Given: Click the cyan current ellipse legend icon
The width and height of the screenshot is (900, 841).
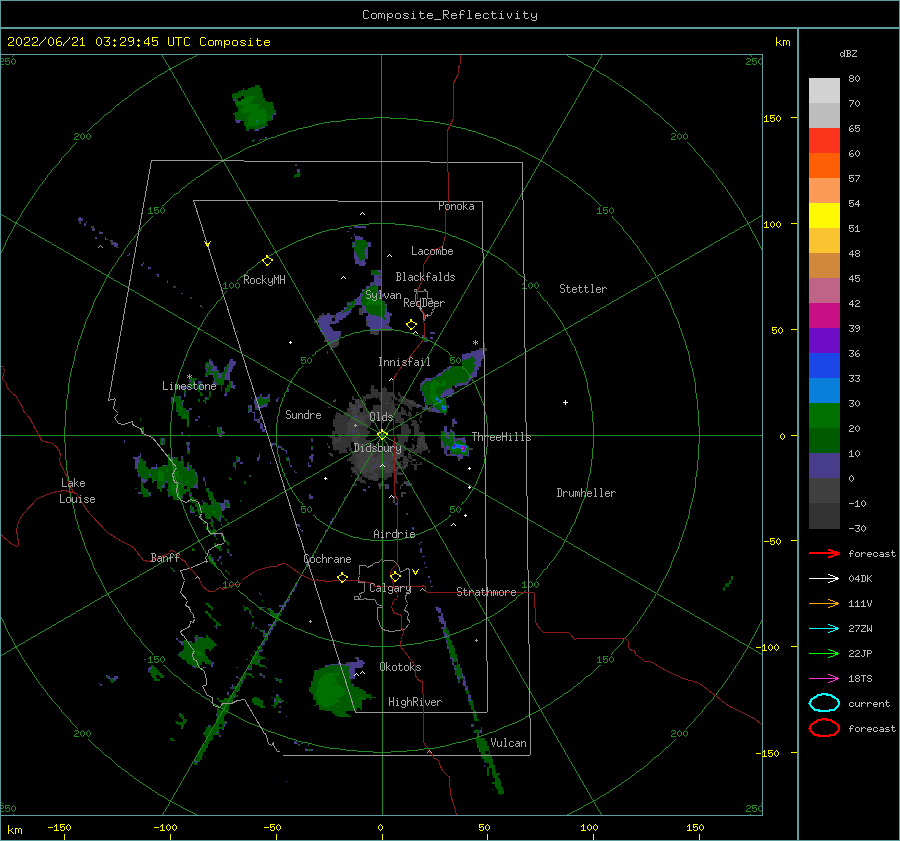Looking at the screenshot, I should pos(824,703).
